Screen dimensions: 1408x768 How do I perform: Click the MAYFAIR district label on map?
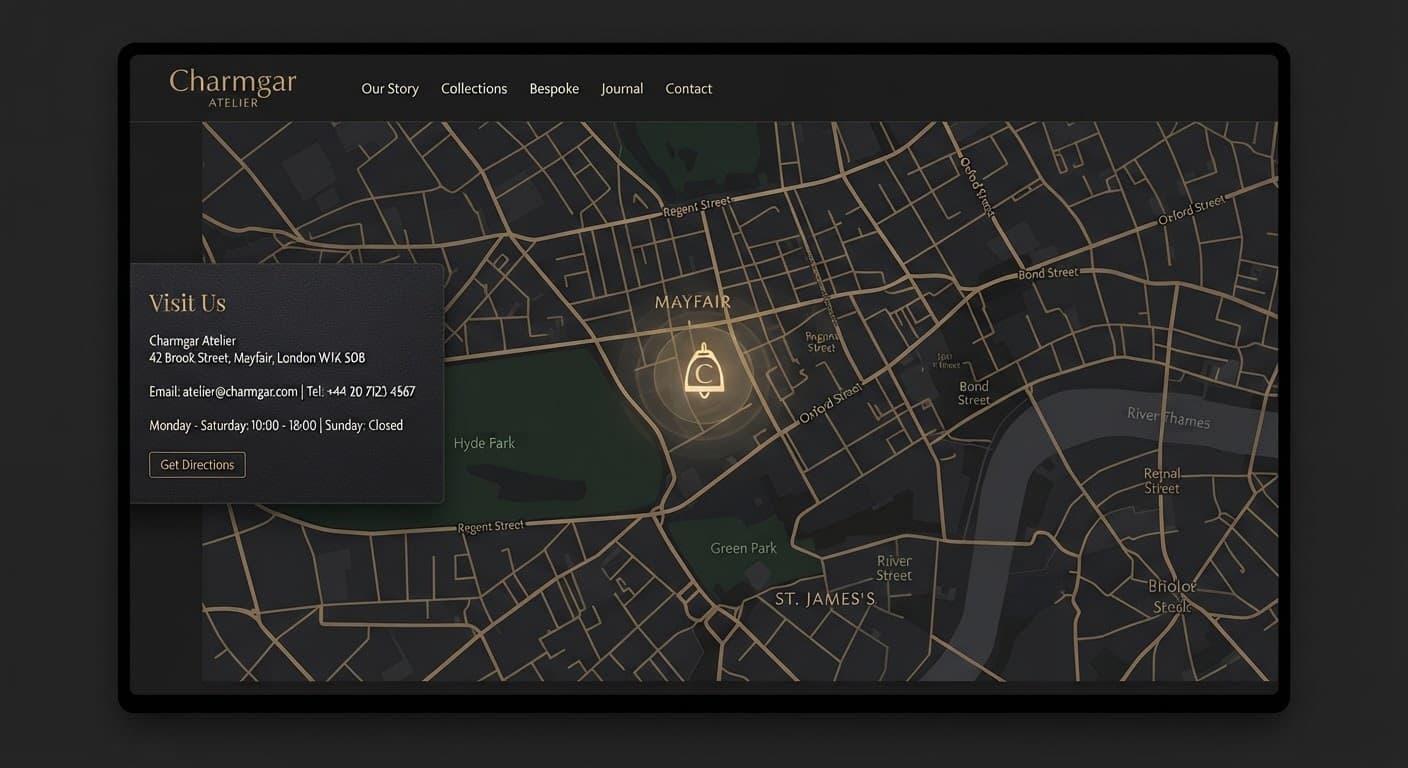coord(692,302)
